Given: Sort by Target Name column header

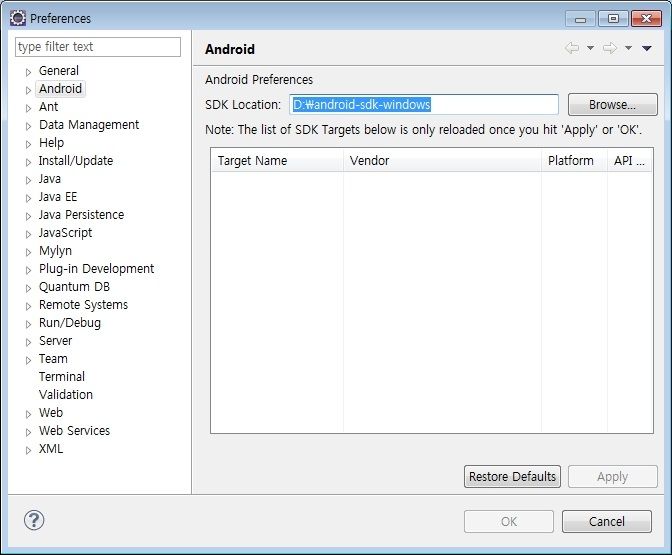Looking at the screenshot, I should pyautogui.click(x=277, y=161).
